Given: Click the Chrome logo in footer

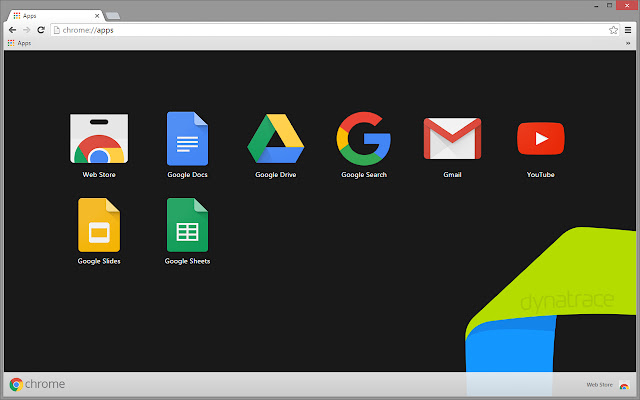Looking at the screenshot, I should click(37, 384).
